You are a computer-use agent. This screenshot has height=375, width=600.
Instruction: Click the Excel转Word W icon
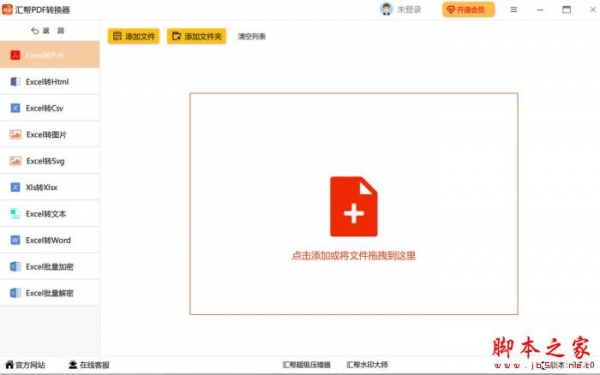click(15, 240)
